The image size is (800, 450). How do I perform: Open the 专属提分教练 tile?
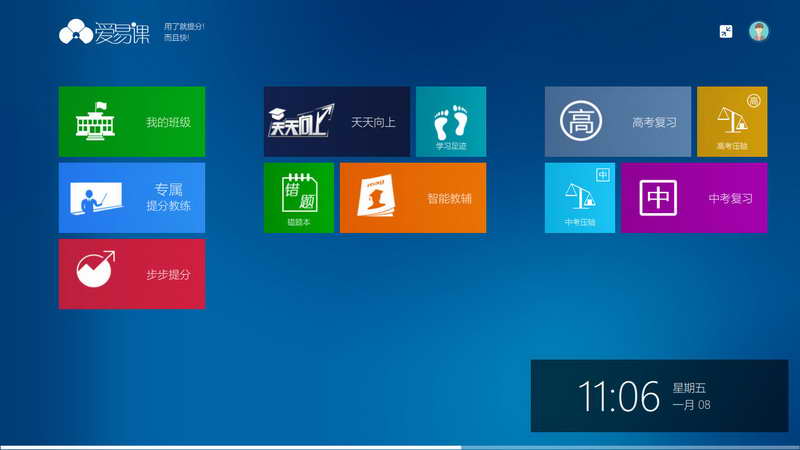tap(132, 198)
